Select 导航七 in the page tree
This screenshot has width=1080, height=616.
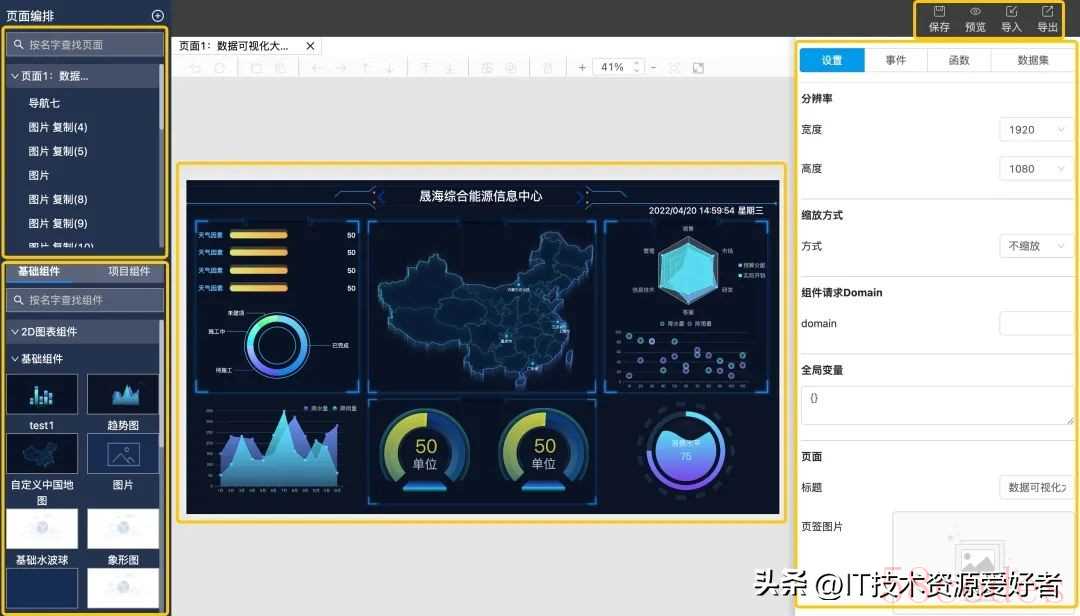pyautogui.click(x=44, y=103)
